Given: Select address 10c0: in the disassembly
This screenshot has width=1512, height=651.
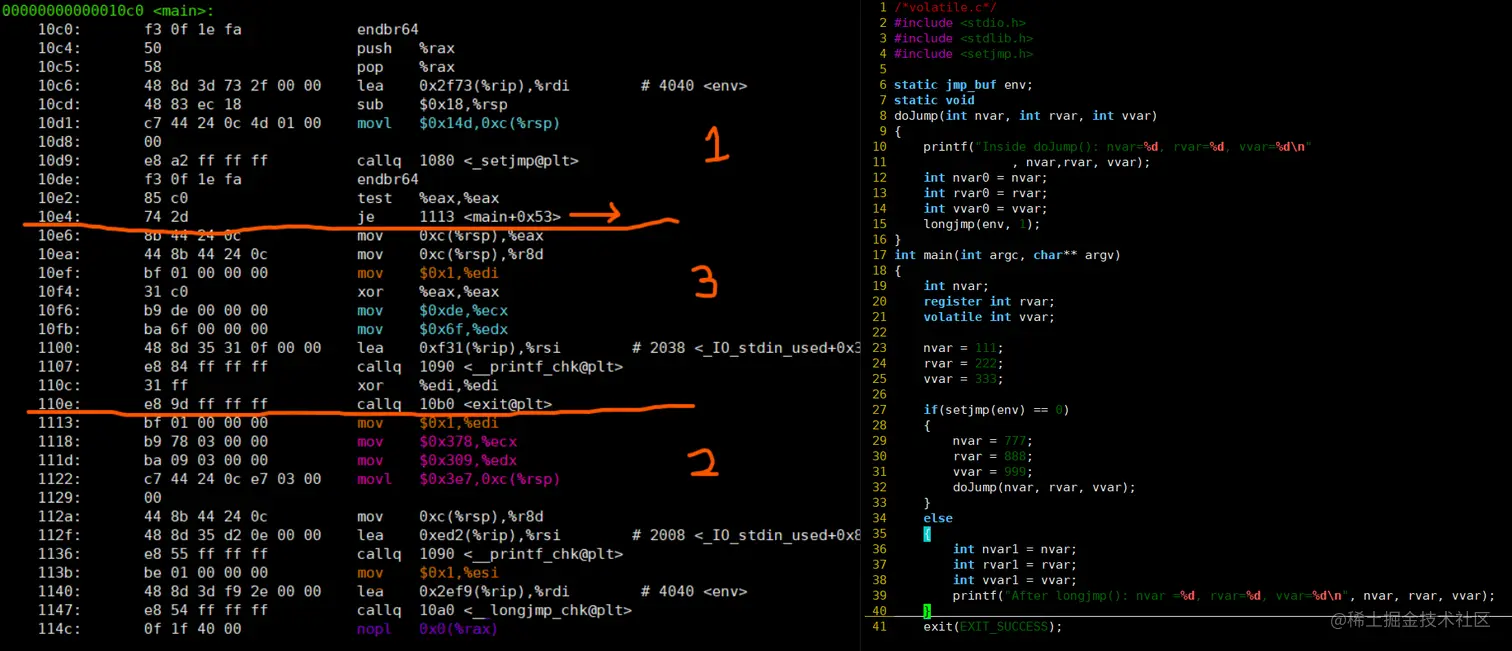Looking at the screenshot, I should click(59, 29).
